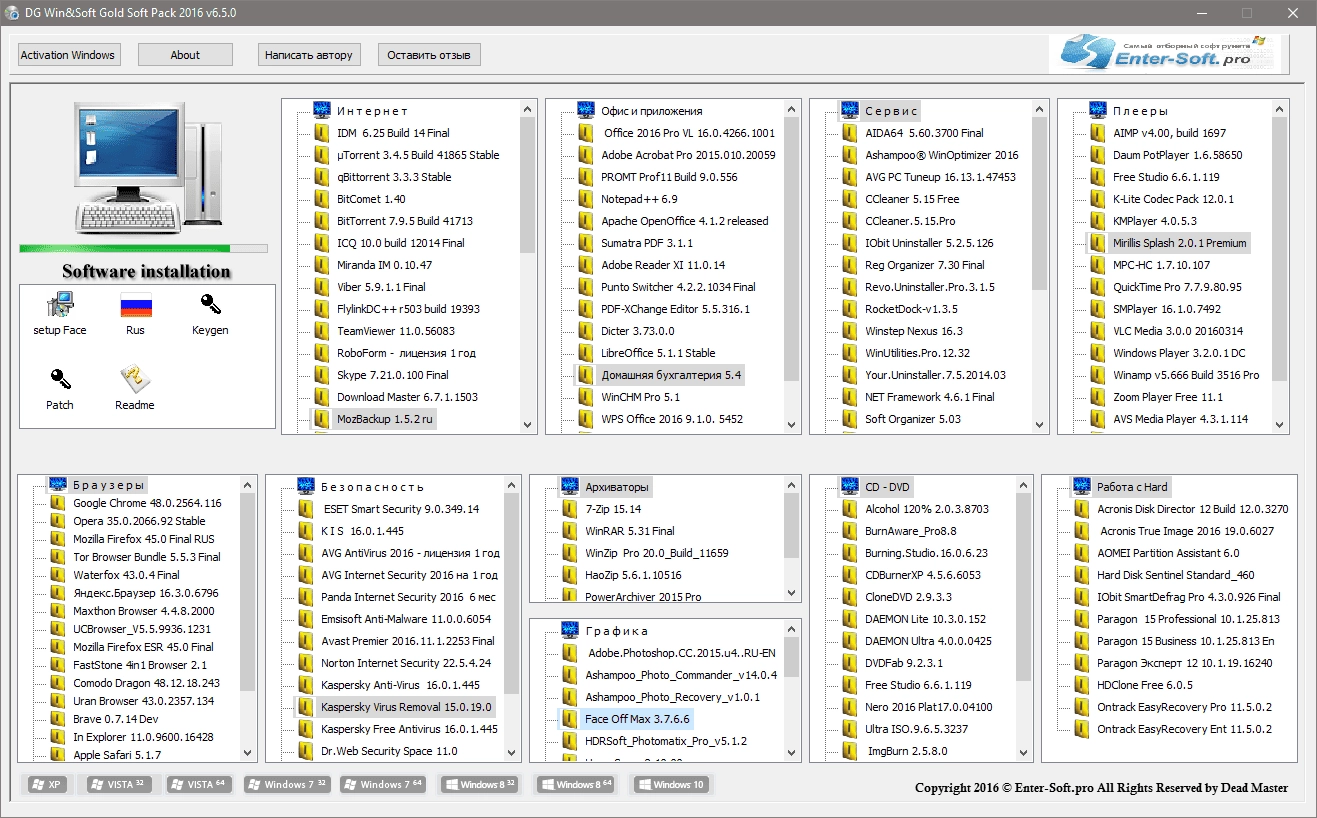Select CCleaner 5.15 Free entry
1317x818 pixels.
click(x=912, y=199)
